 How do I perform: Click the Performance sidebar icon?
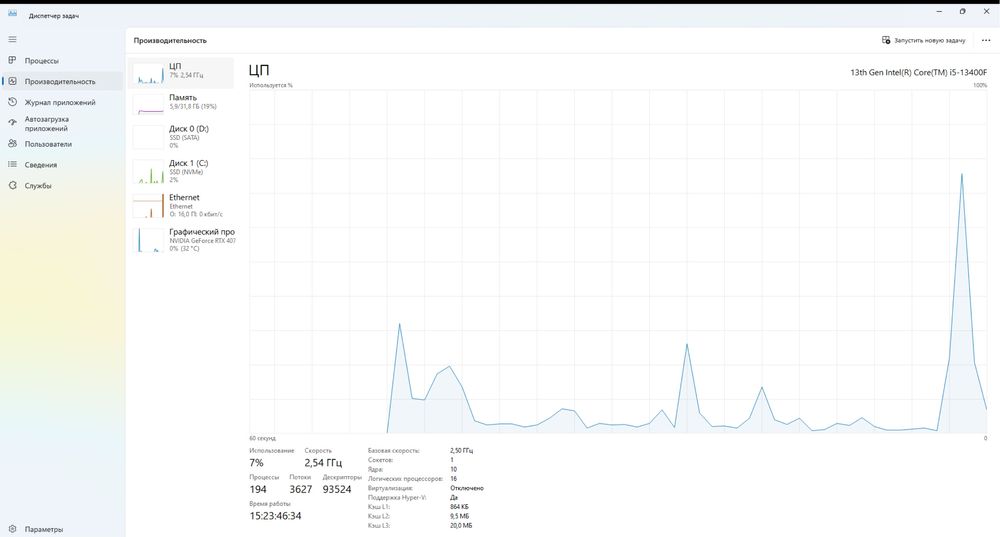(12, 81)
